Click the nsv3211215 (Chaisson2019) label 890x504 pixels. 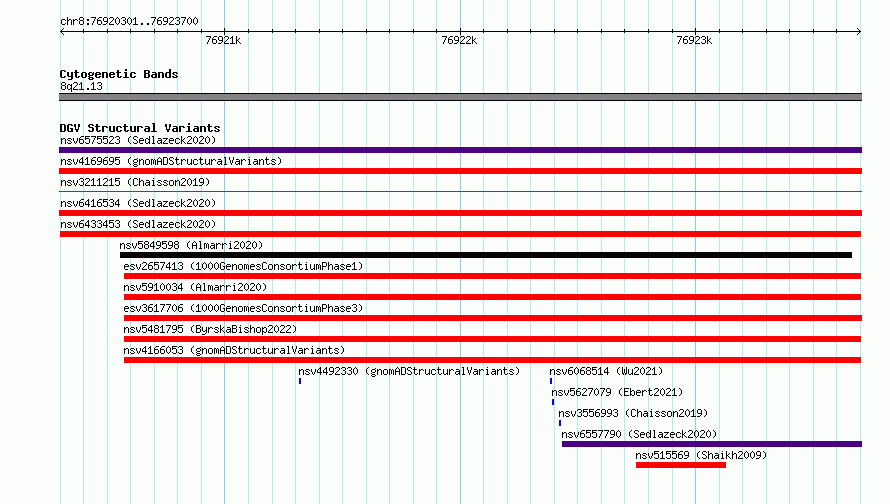click(135, 182)
